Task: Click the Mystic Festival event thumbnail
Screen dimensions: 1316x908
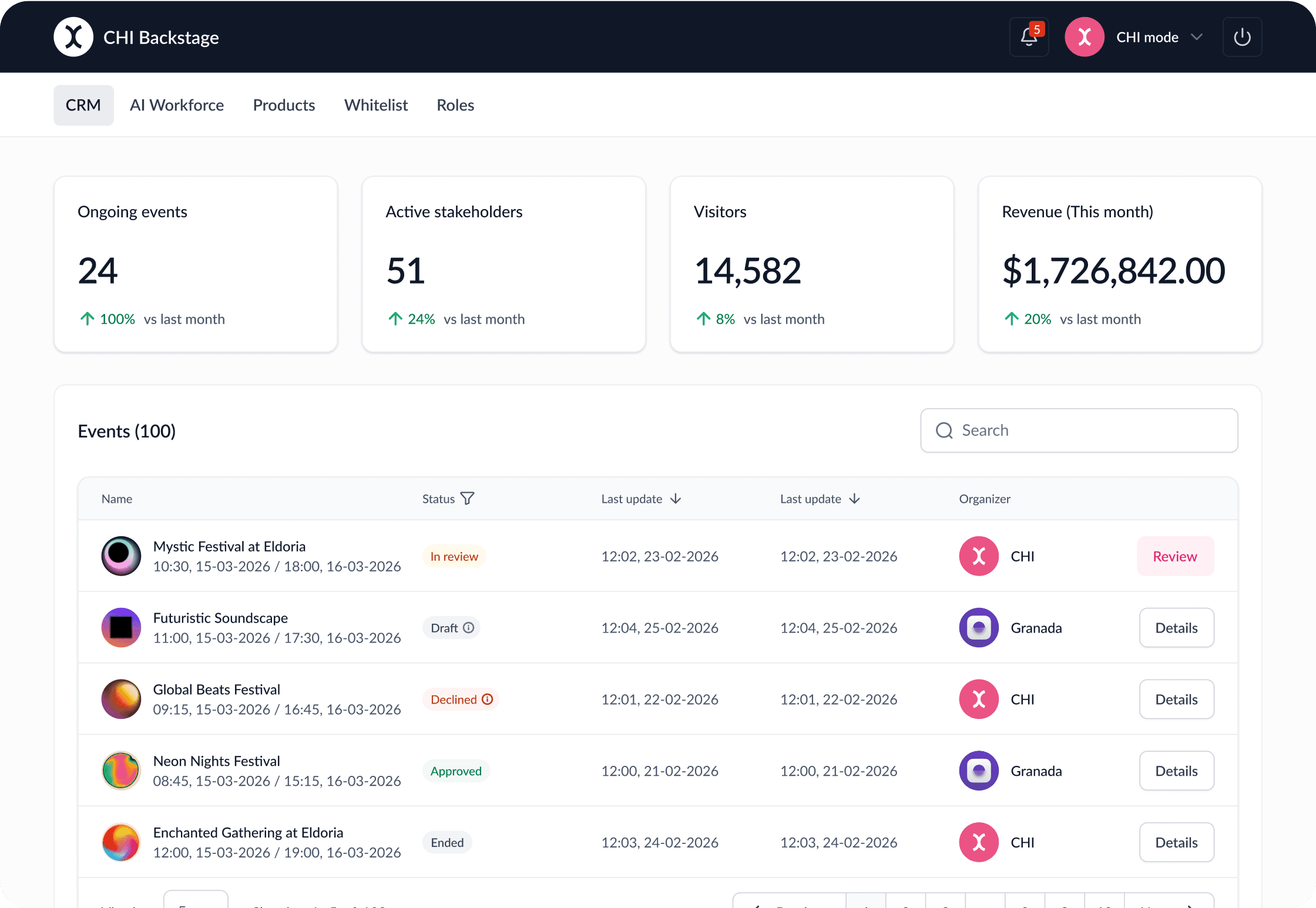Action: [x=121, y=556]
